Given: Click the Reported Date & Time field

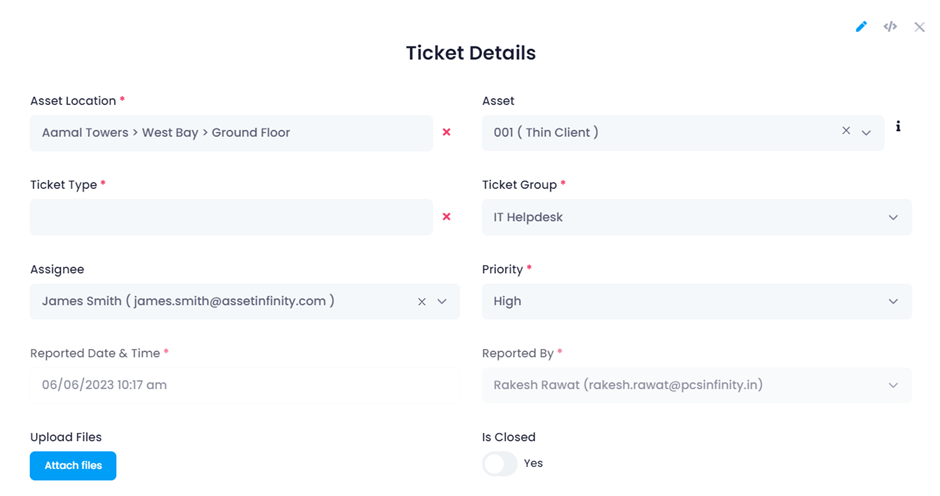Looking at the screenshot, I should [244, 385].
